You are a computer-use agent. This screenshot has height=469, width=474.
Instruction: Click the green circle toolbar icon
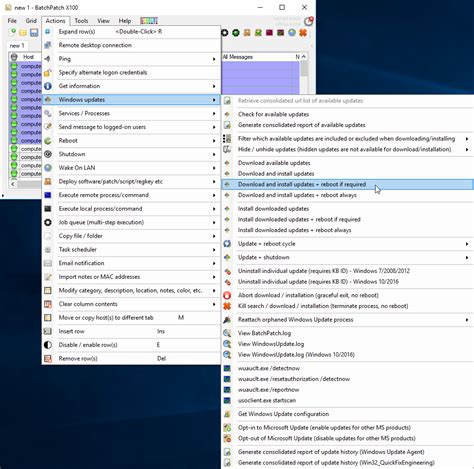click(236, 32)
